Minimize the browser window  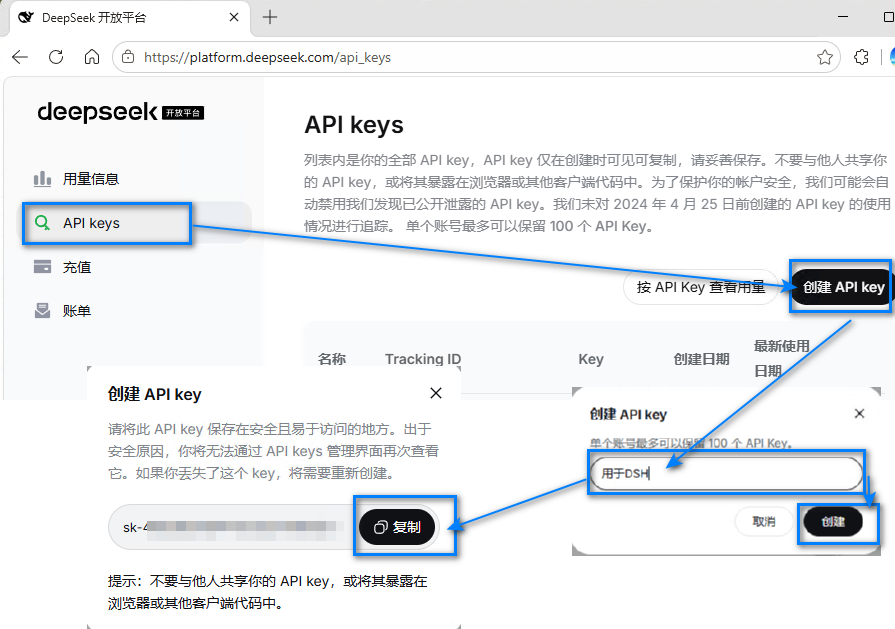[842, 17]
